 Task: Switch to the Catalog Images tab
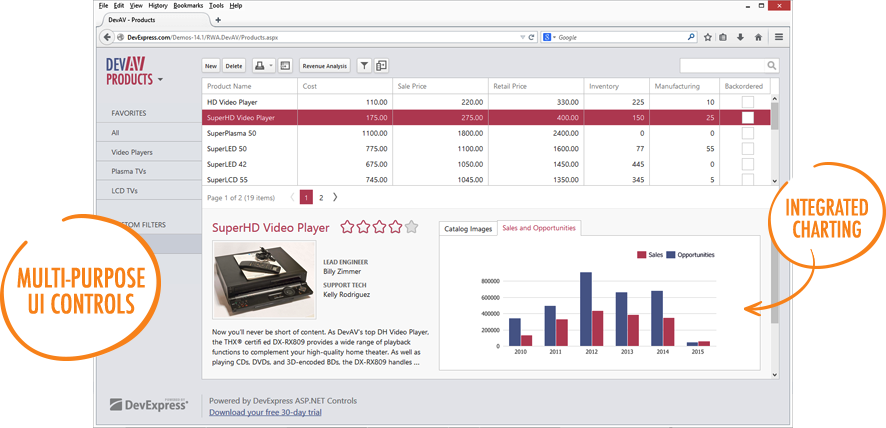point(468,228)
